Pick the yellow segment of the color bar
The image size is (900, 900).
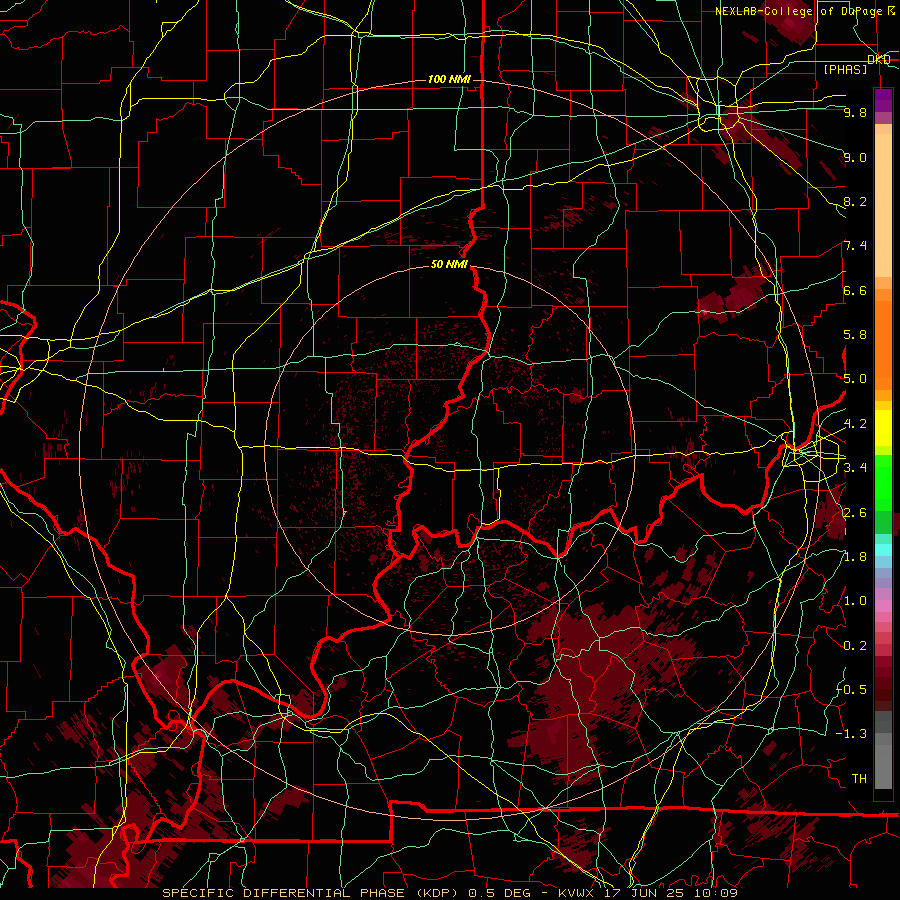pyautogui.click(x=883, y=428)
